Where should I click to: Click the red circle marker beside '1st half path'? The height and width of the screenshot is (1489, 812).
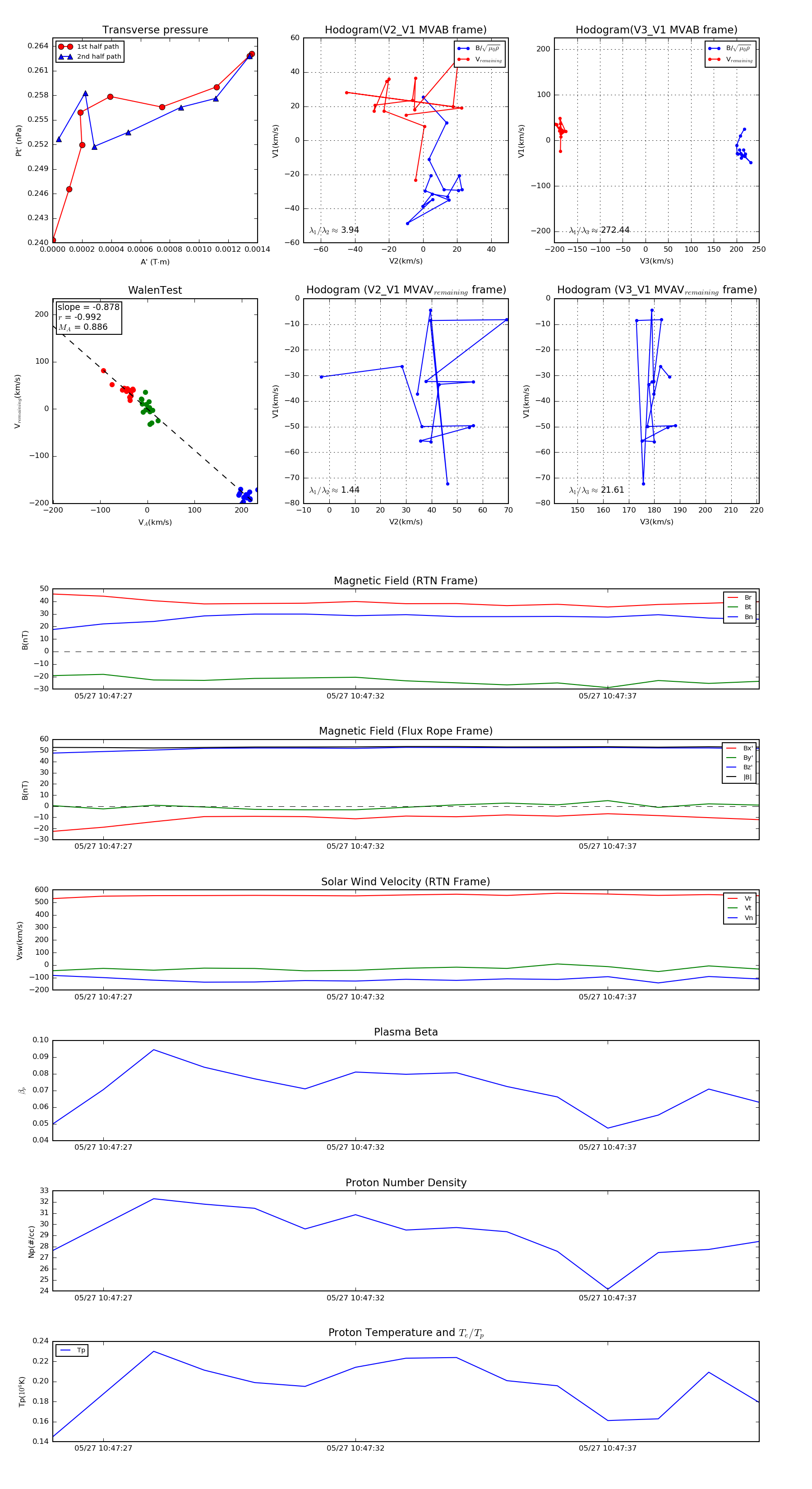coord(65,47)
